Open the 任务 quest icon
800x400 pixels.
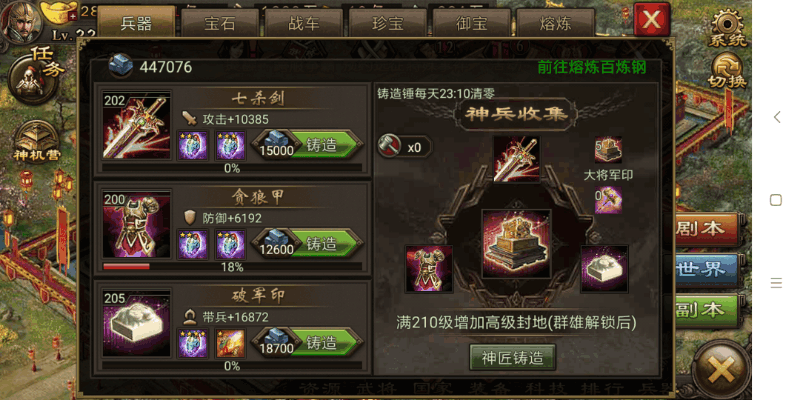(x=34, y=77)
